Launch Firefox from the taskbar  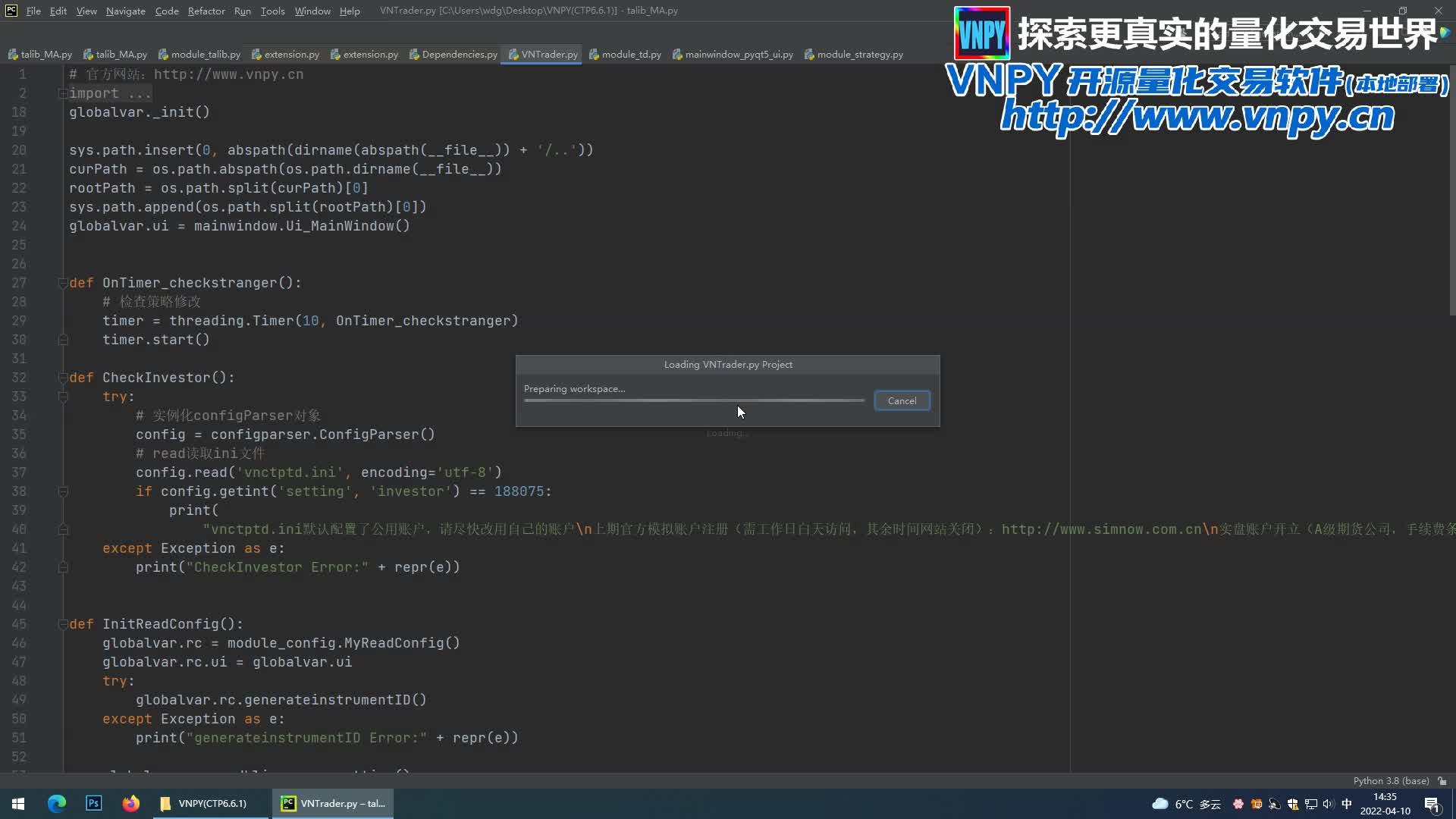(x=130, y=803)
